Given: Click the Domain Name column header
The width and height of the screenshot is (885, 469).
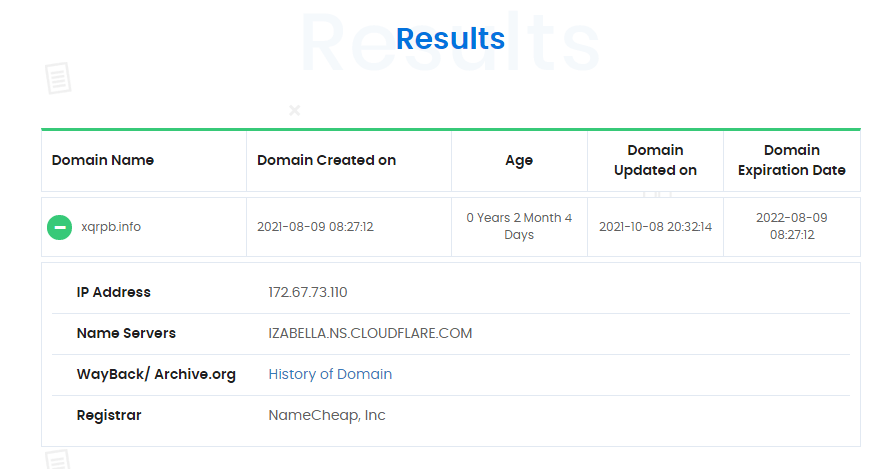Looking at the screenshot, I should click(103, 160).
